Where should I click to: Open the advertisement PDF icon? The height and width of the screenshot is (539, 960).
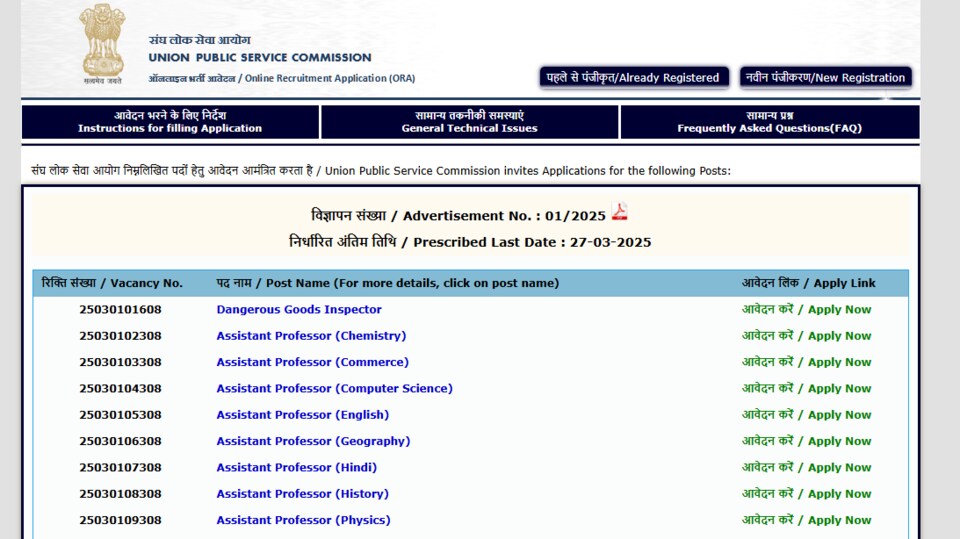[620, 212]
